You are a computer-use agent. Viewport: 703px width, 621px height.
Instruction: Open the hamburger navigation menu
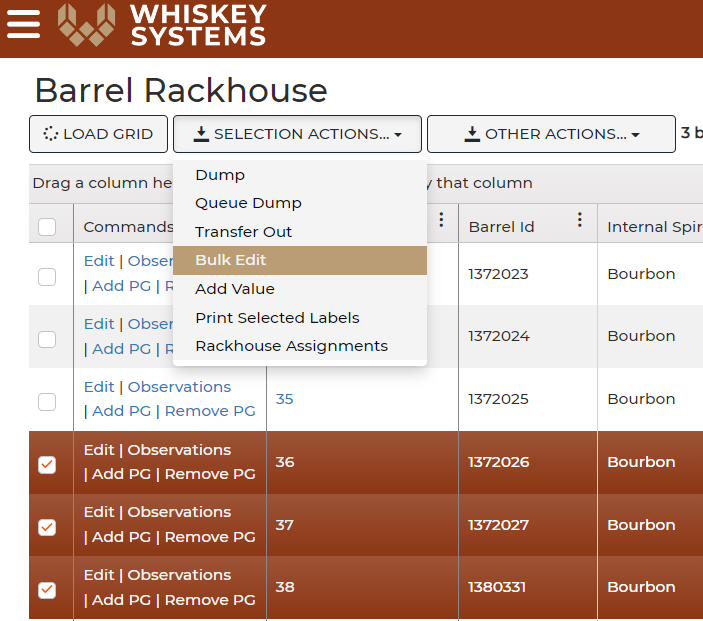click(23, 24)
